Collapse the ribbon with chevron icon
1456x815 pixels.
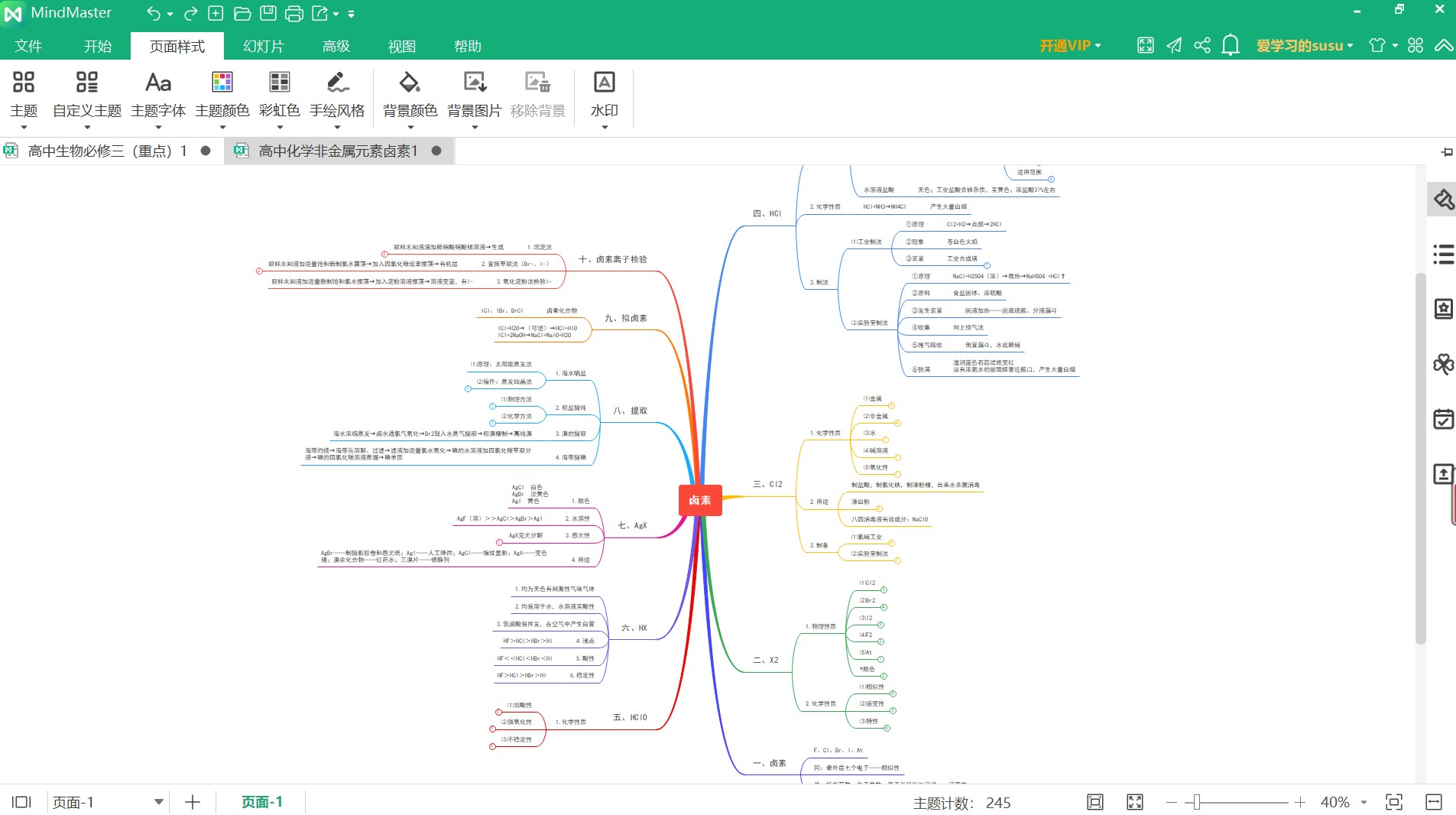tap(1443, 45)
